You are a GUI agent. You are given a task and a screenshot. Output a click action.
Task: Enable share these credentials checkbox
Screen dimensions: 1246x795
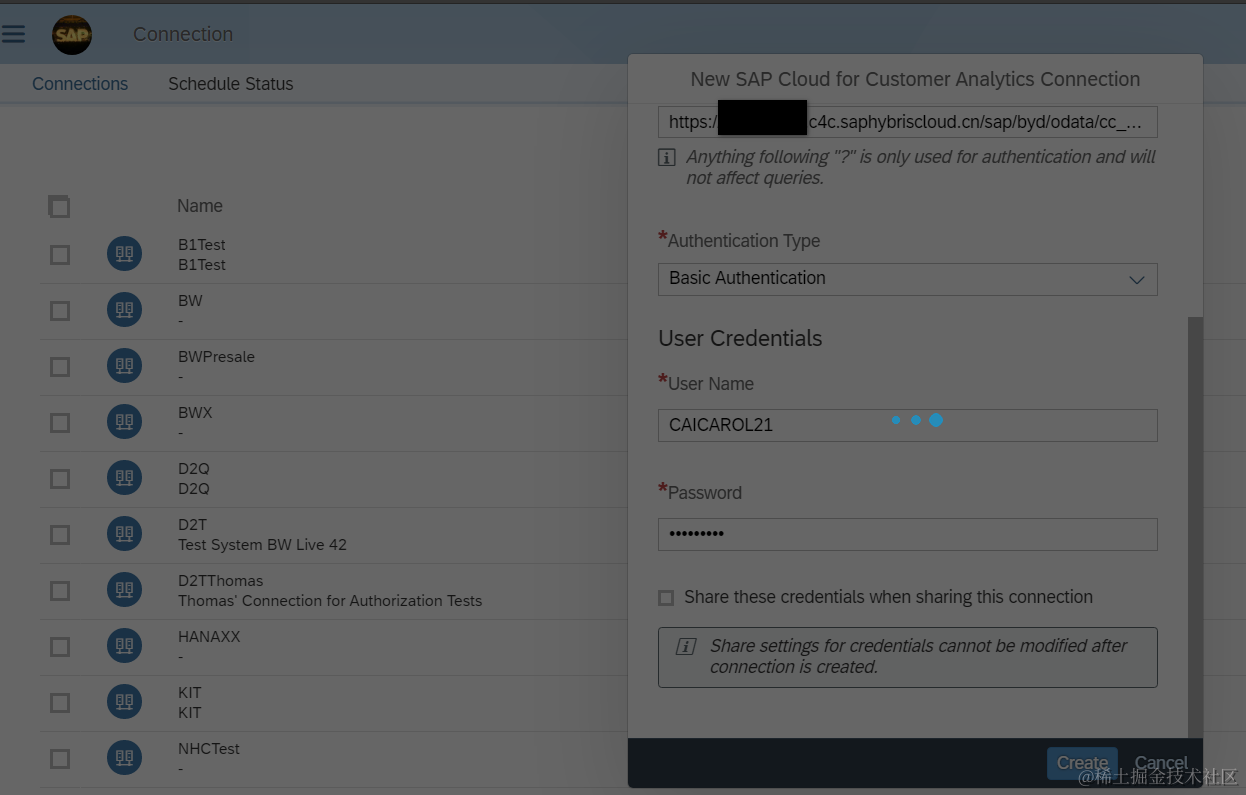pyautogui.click(x=666, y=598)
